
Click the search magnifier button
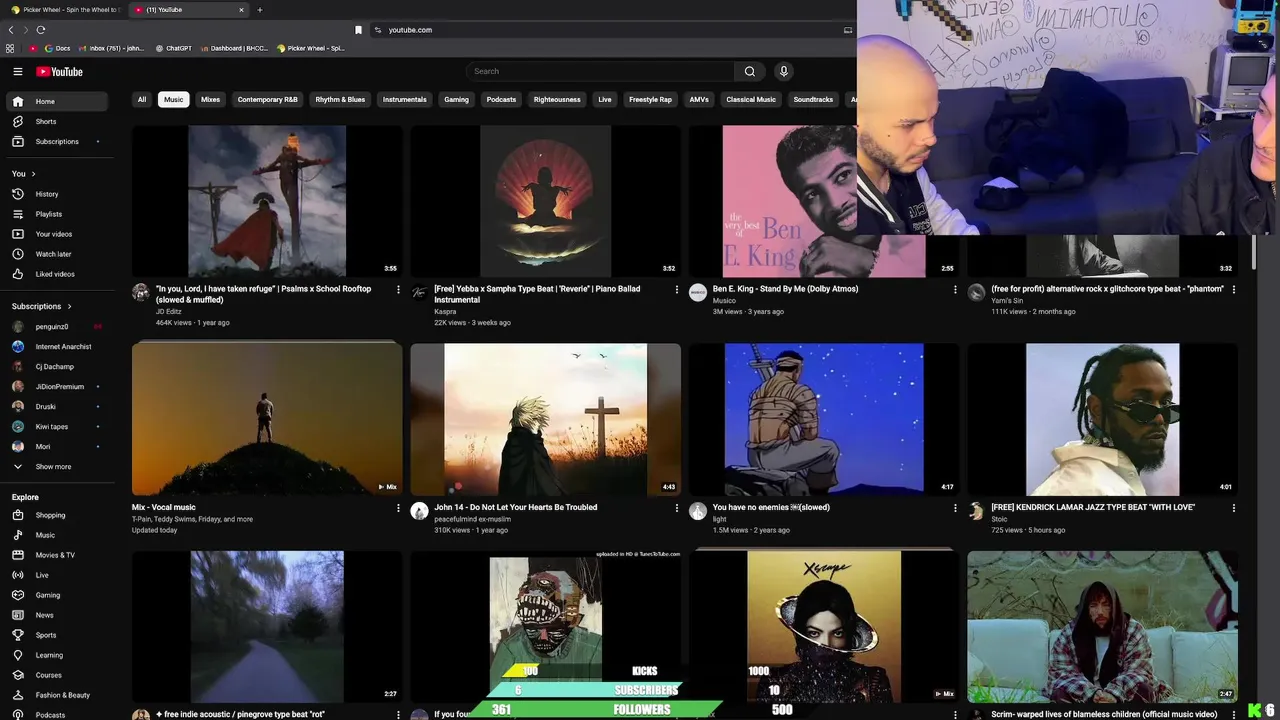tap(750, 71)
